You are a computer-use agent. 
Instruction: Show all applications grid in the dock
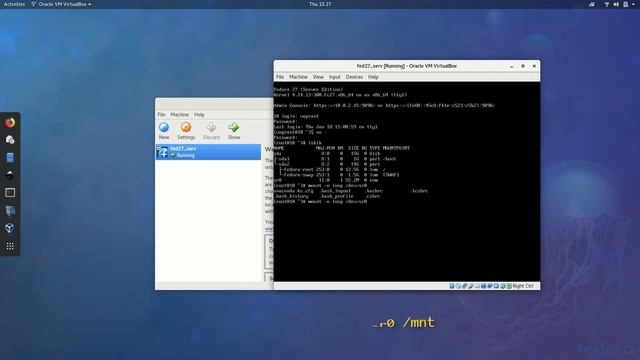[10, 246]
